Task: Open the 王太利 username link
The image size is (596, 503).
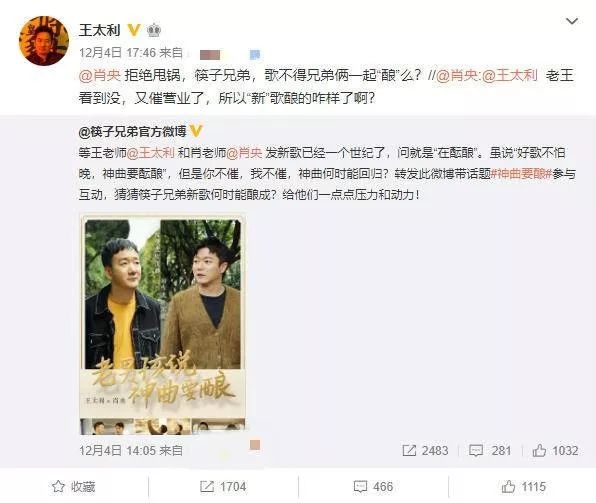Action: (x=100, y=30)
